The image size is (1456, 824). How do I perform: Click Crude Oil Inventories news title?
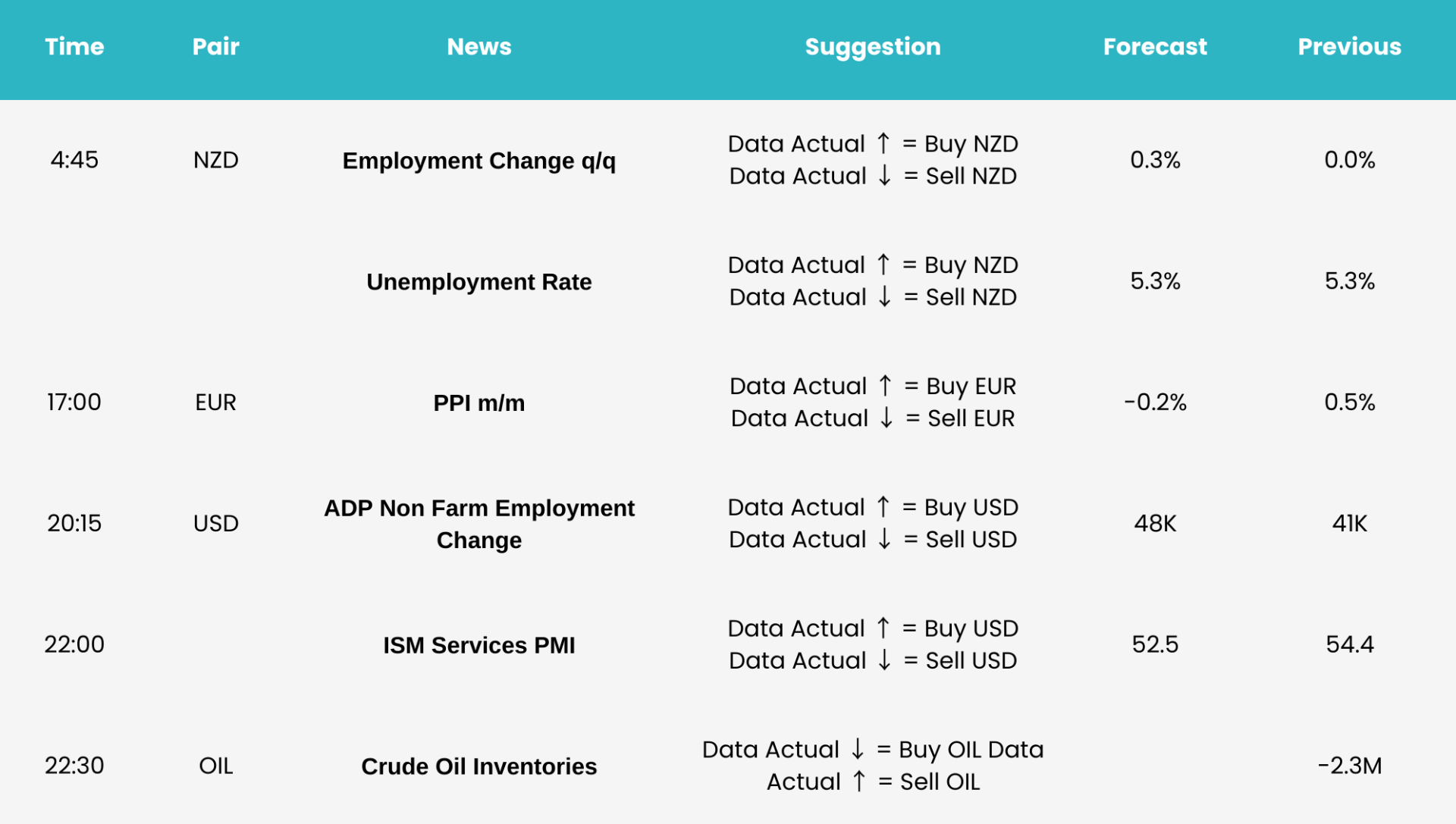479,766
